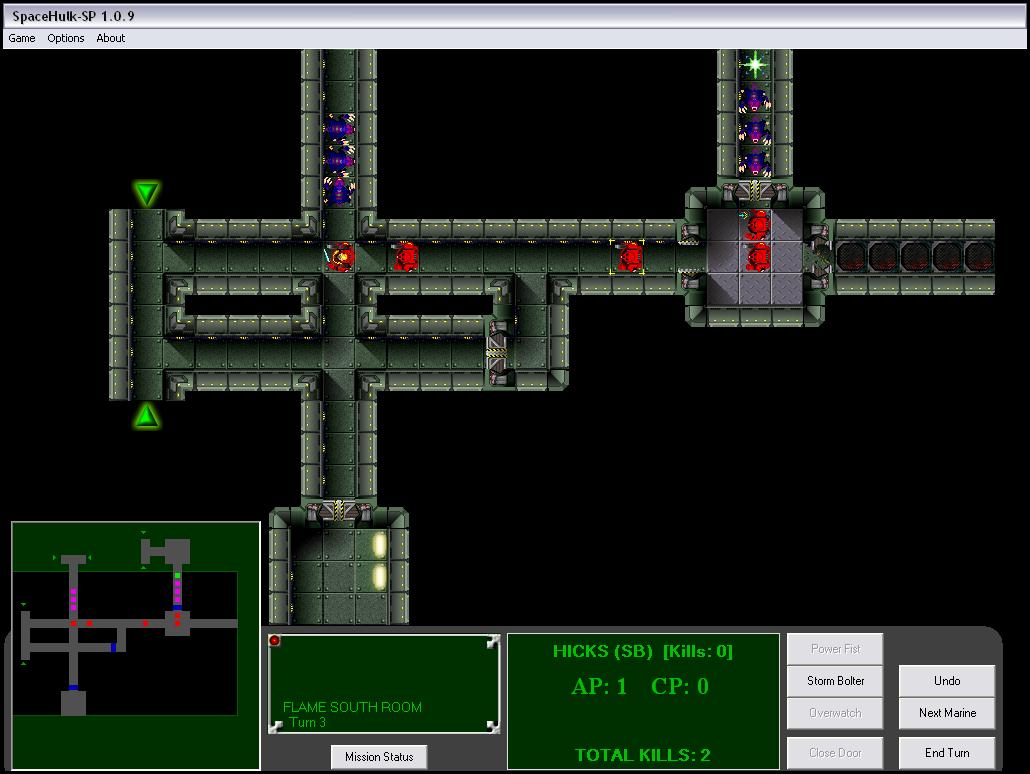Target the topmost genestealer in the right corridor
The width and height of the screenshot is (1030, 774).
[x=755, y=101]
